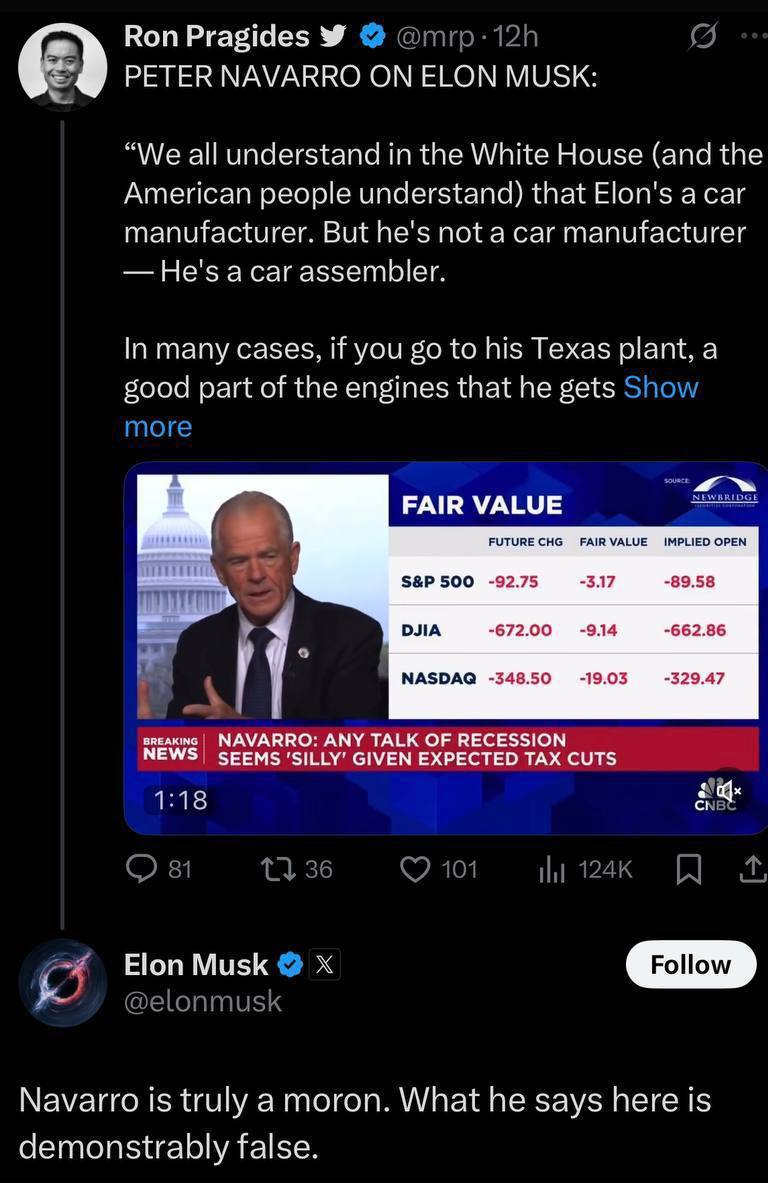768x1183 pixels.
Task: Click the blue verified badge beside Ron Pragides
Action: [374, 37]
